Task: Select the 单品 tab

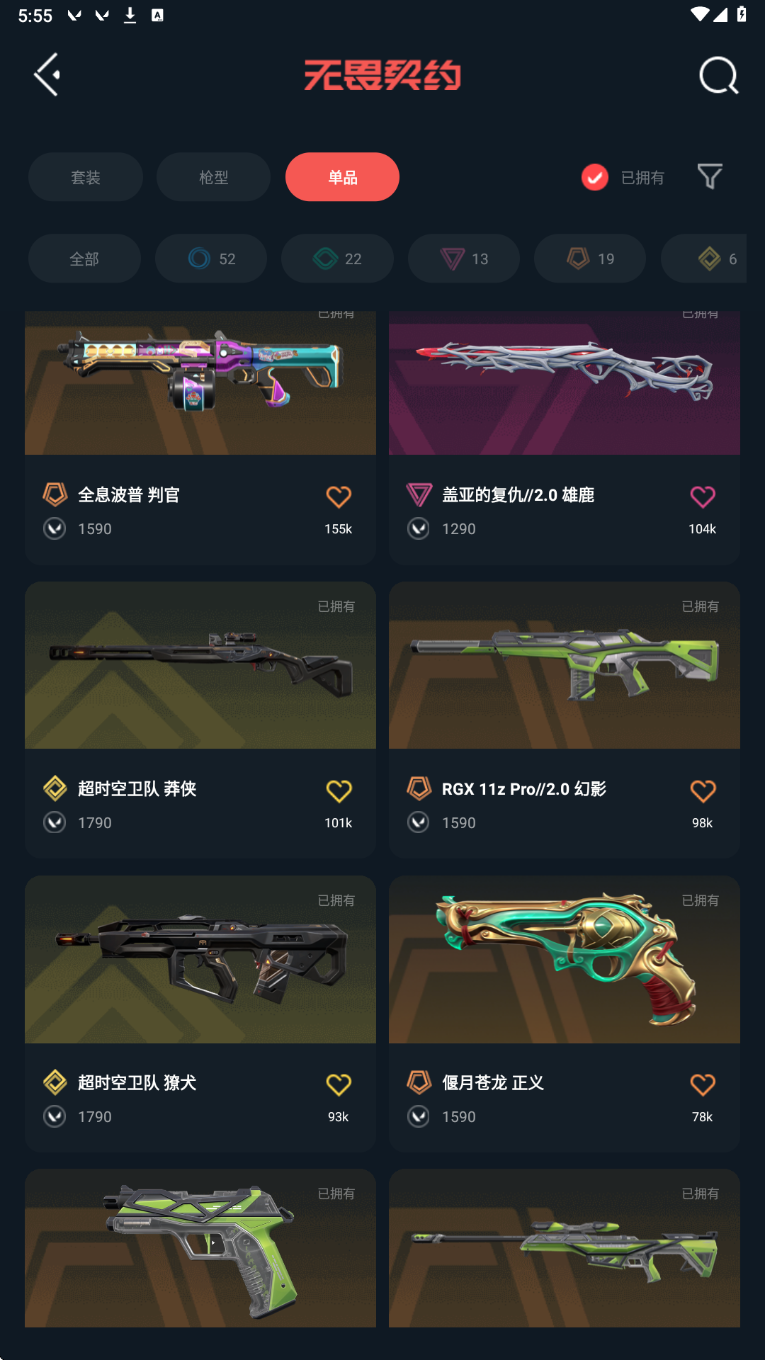Action: tap(342, 177)
